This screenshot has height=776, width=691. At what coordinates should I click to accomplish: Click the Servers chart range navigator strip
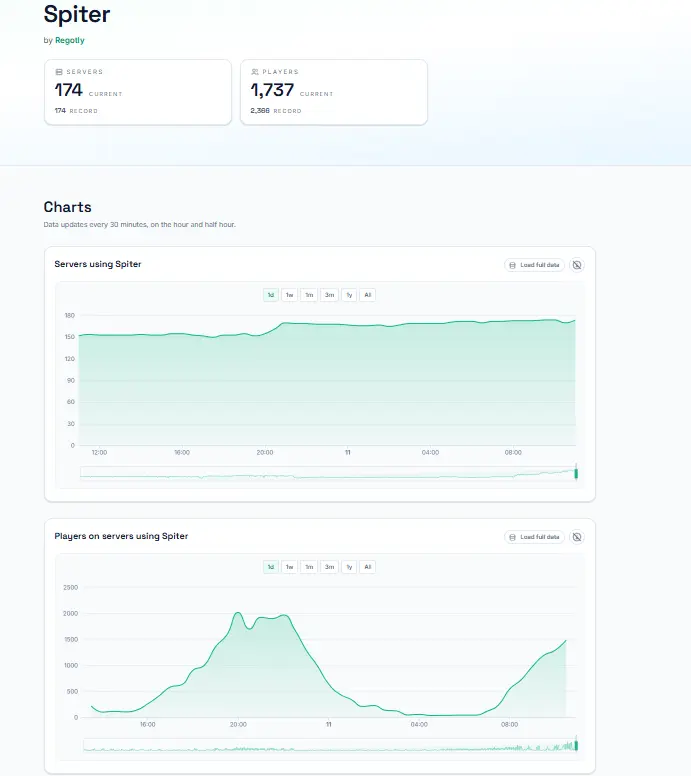tap(328, 474)
